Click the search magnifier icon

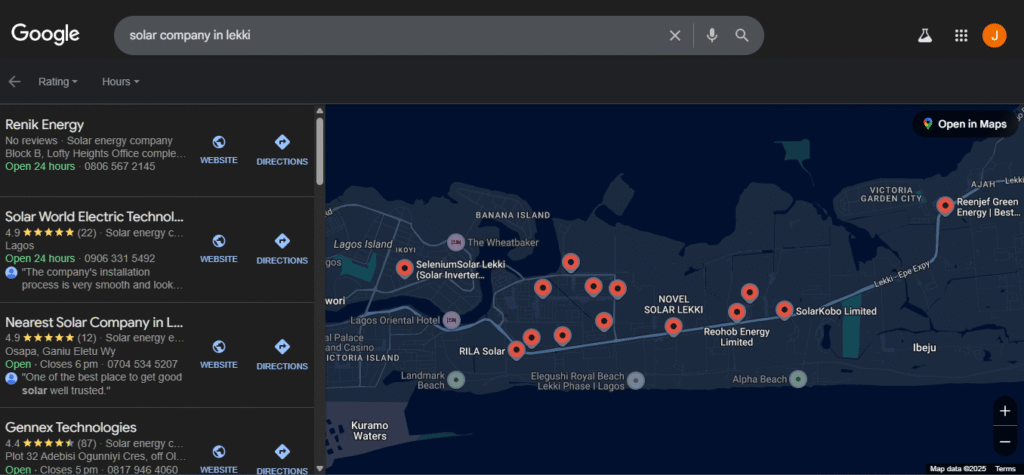coord(742,35)
